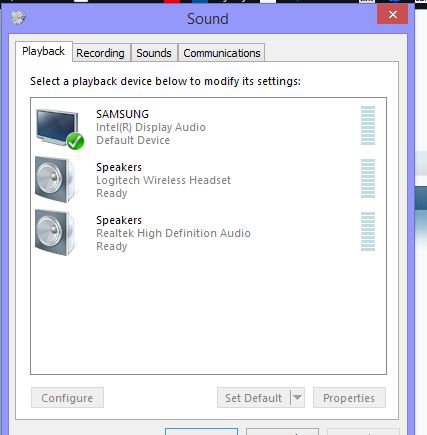Open the Sounds tab
427x435 pixels.
pos(154,53)
